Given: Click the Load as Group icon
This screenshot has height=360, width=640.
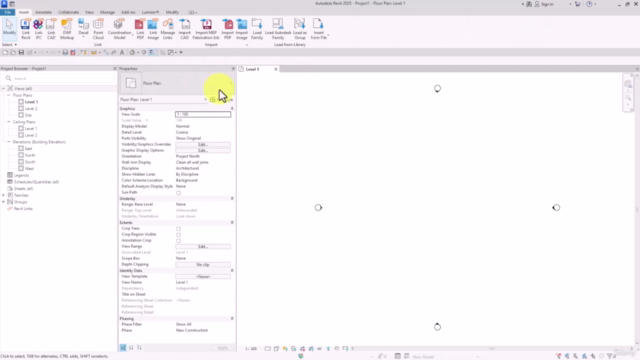Looking at the screenshot, I should click(300, 29).
